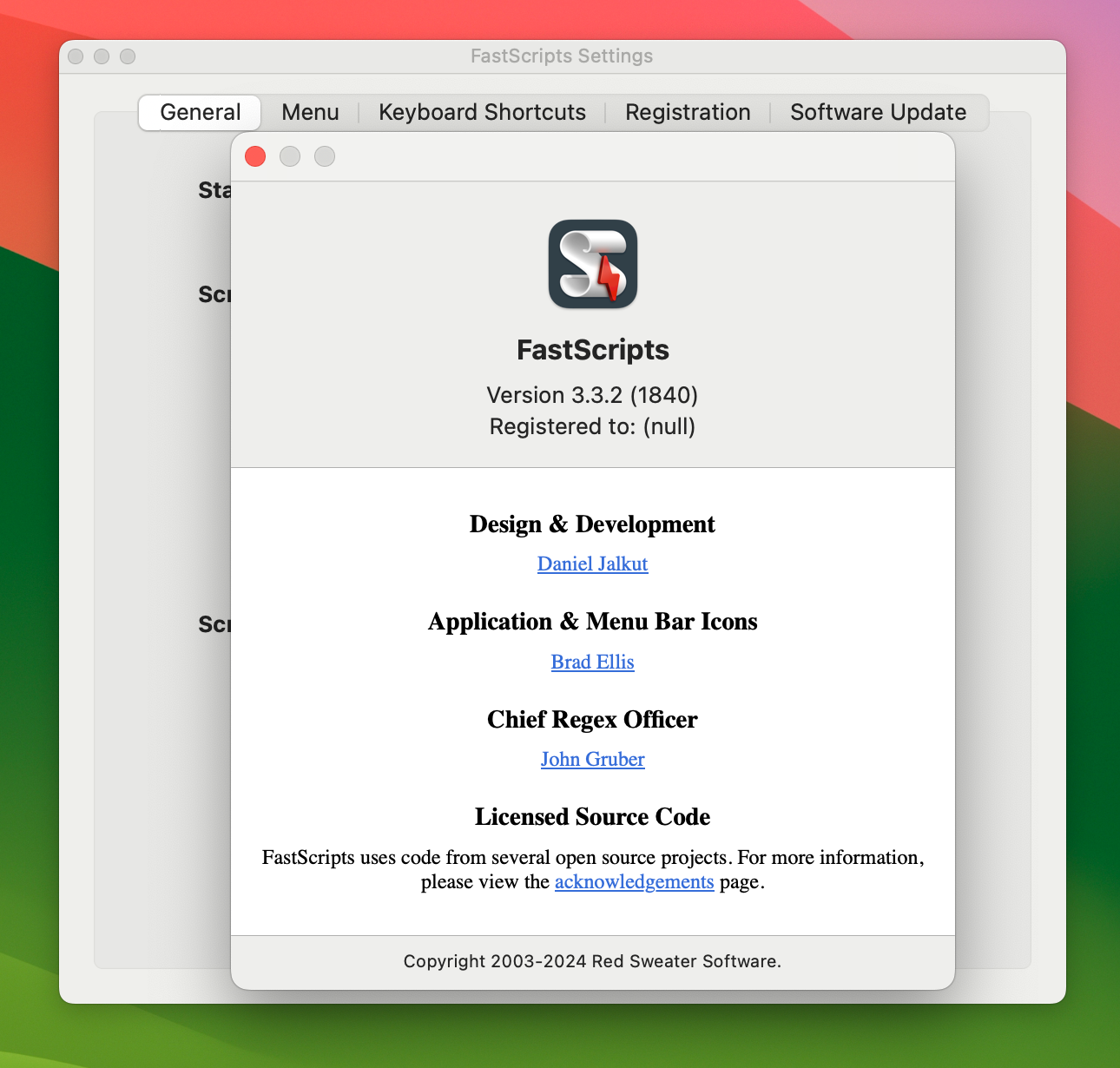Open the John Gruber link
1120x1068 pixels.
(x=593, y=759)
